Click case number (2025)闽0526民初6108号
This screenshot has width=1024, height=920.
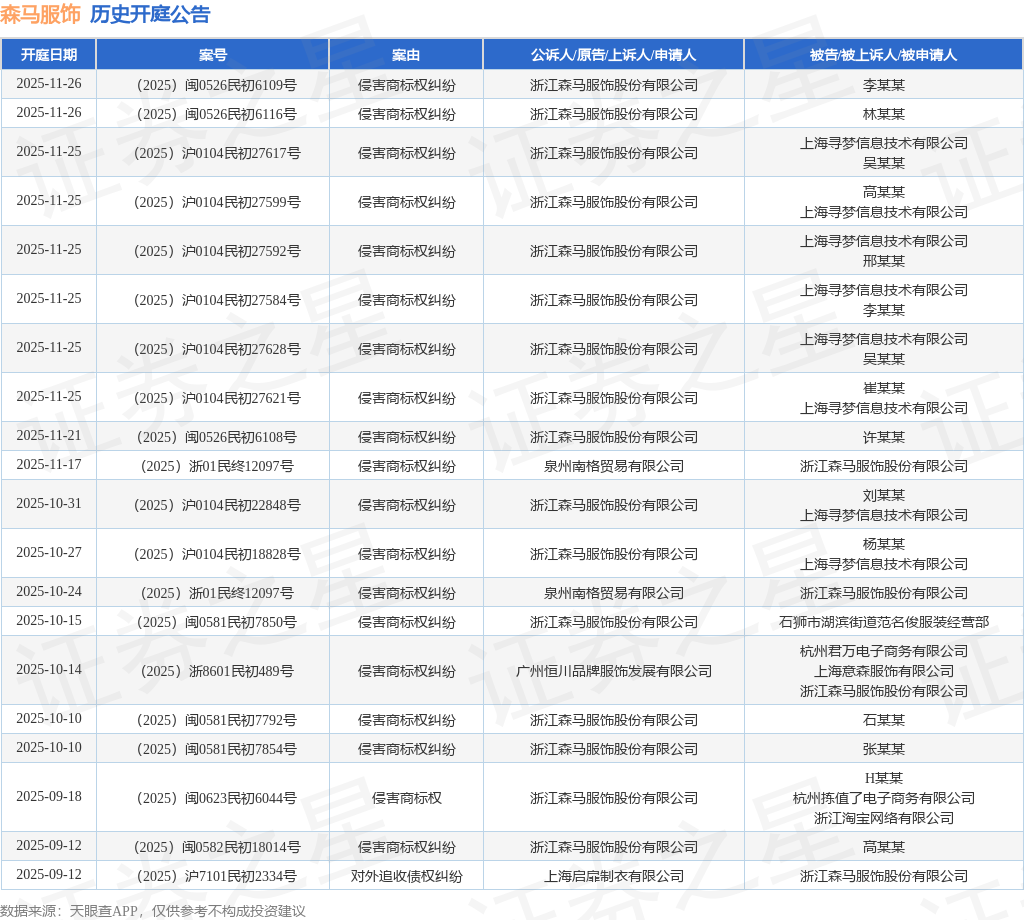tap(213, 437)
